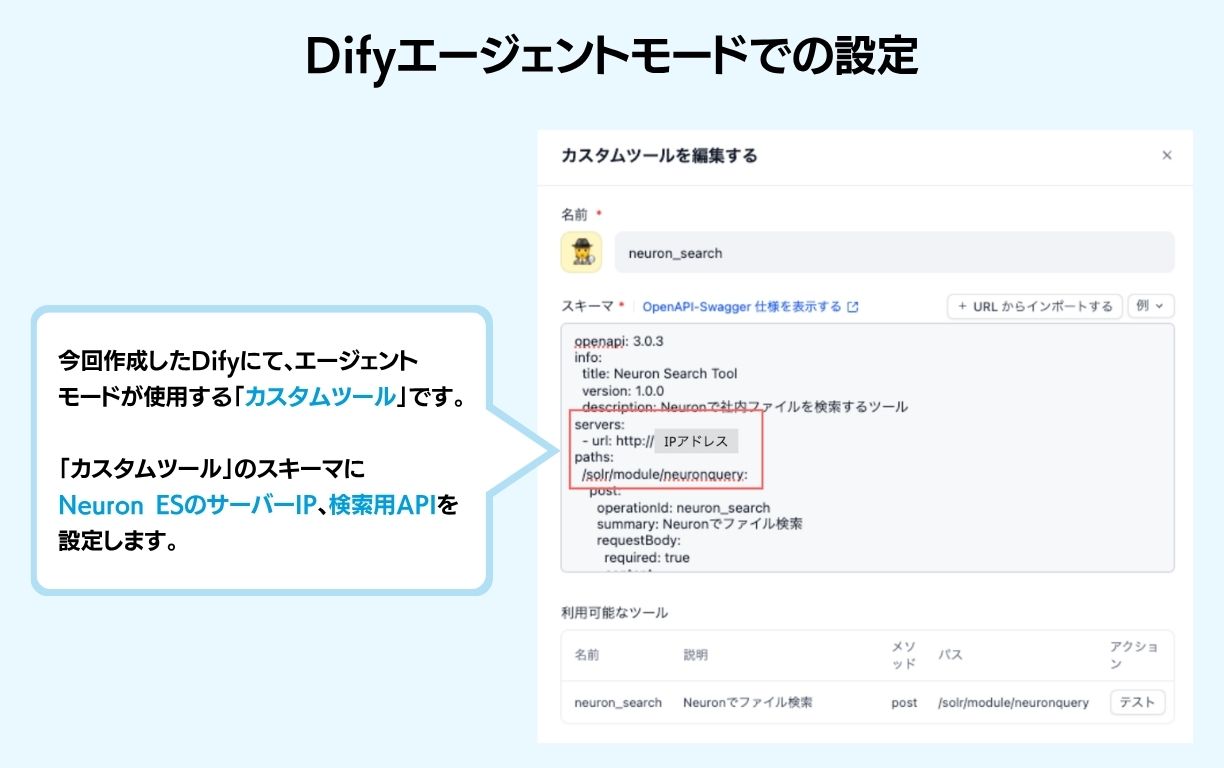The width and height of the screenshot is (1224, 768).
Task: Click the パス column header
Action: point(950,655)
